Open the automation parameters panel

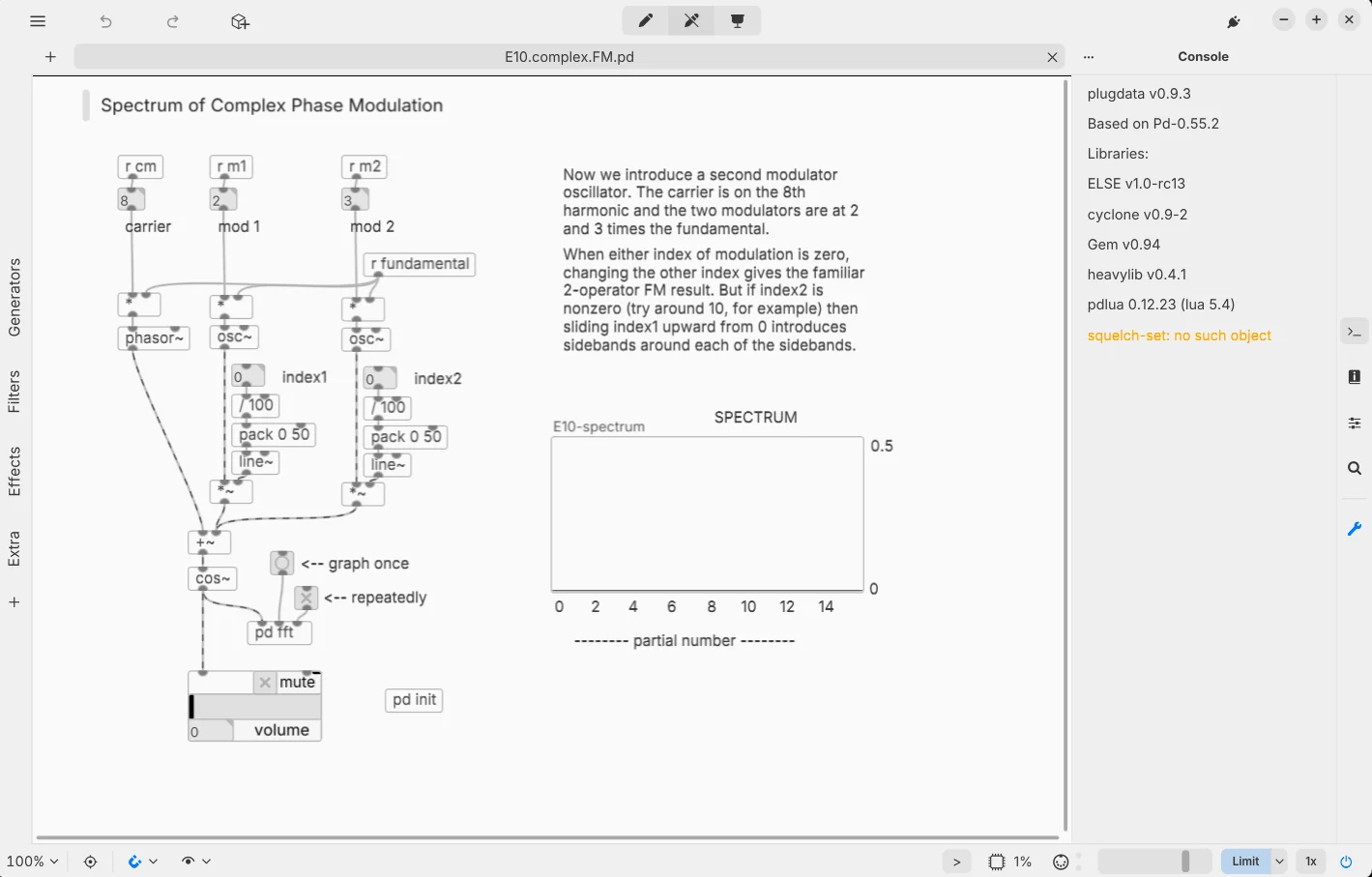point(1355,423)
